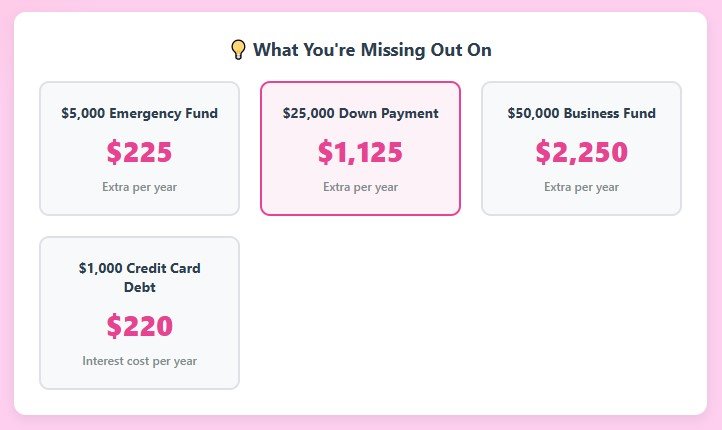Click the $225 amount
This screenshot has height=430, width=722.
(x=140, y=152)
